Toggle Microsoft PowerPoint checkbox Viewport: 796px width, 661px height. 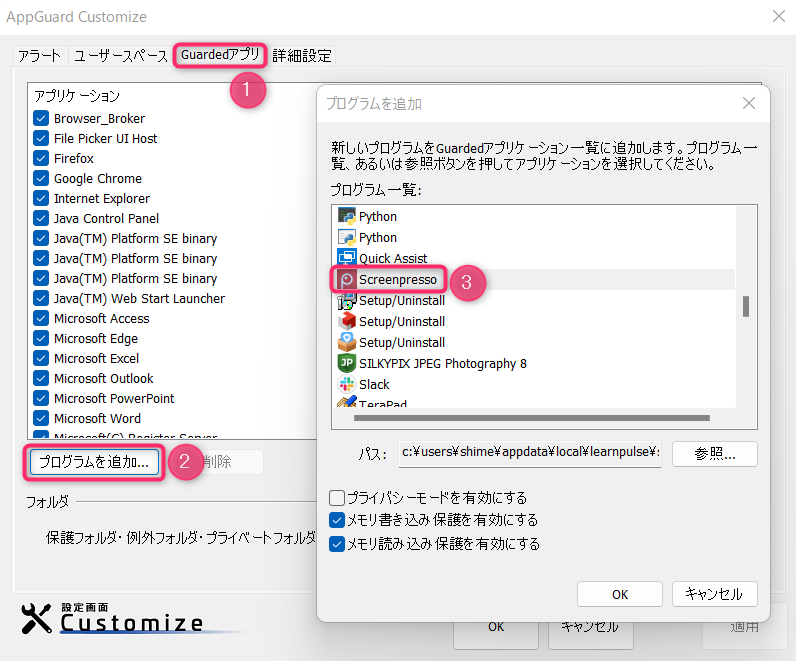(x=41, y=399)
